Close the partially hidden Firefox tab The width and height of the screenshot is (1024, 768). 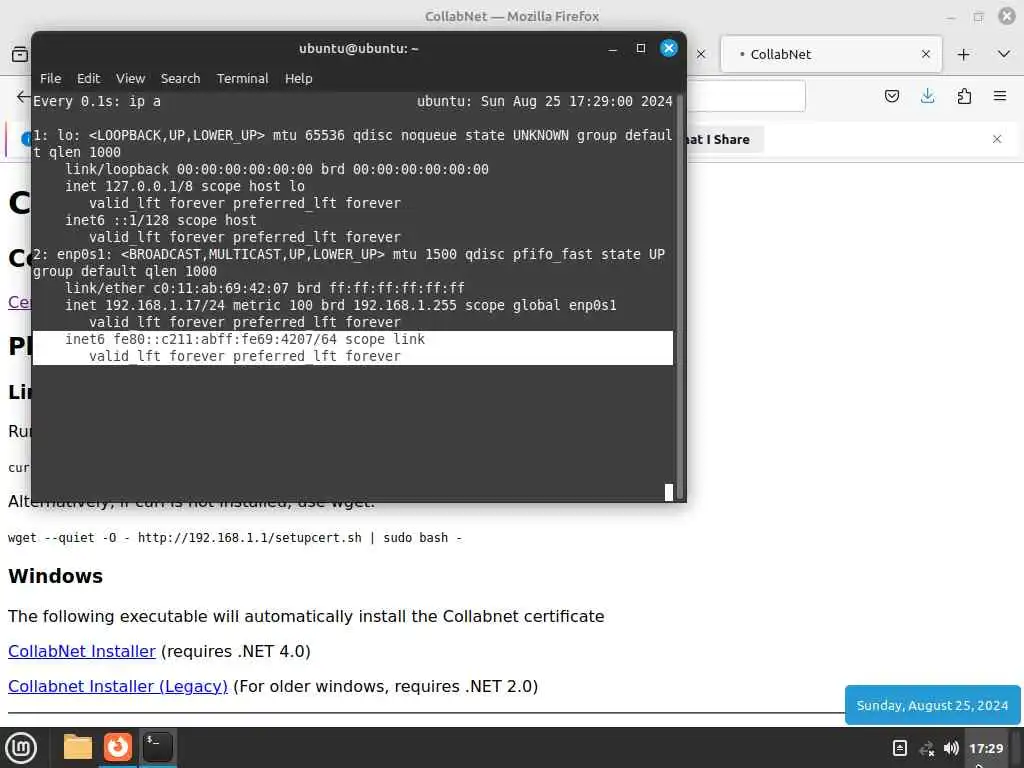tap(701, 54)
